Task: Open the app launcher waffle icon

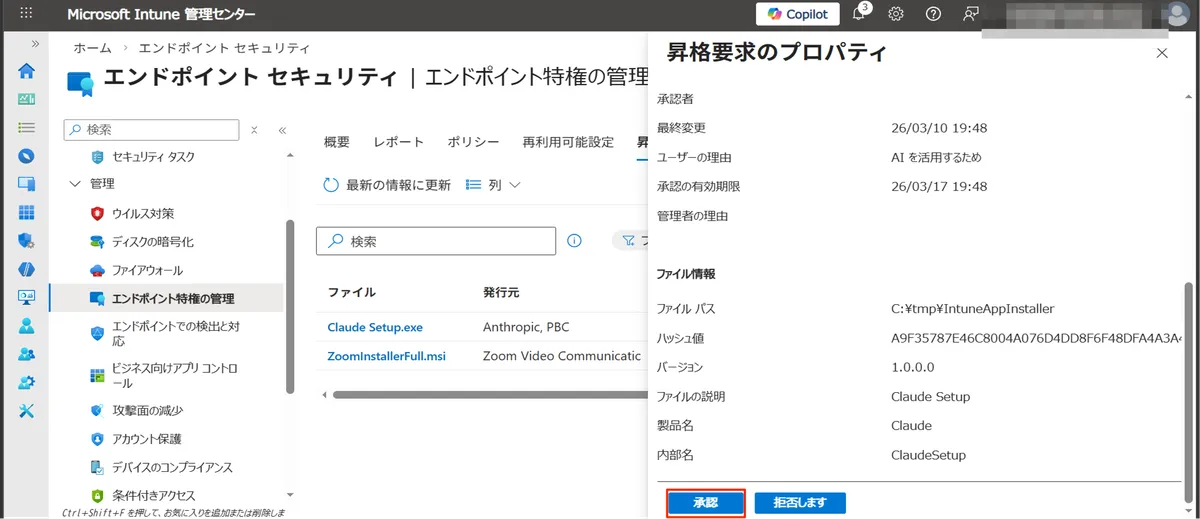Action: tap(27, 14)
